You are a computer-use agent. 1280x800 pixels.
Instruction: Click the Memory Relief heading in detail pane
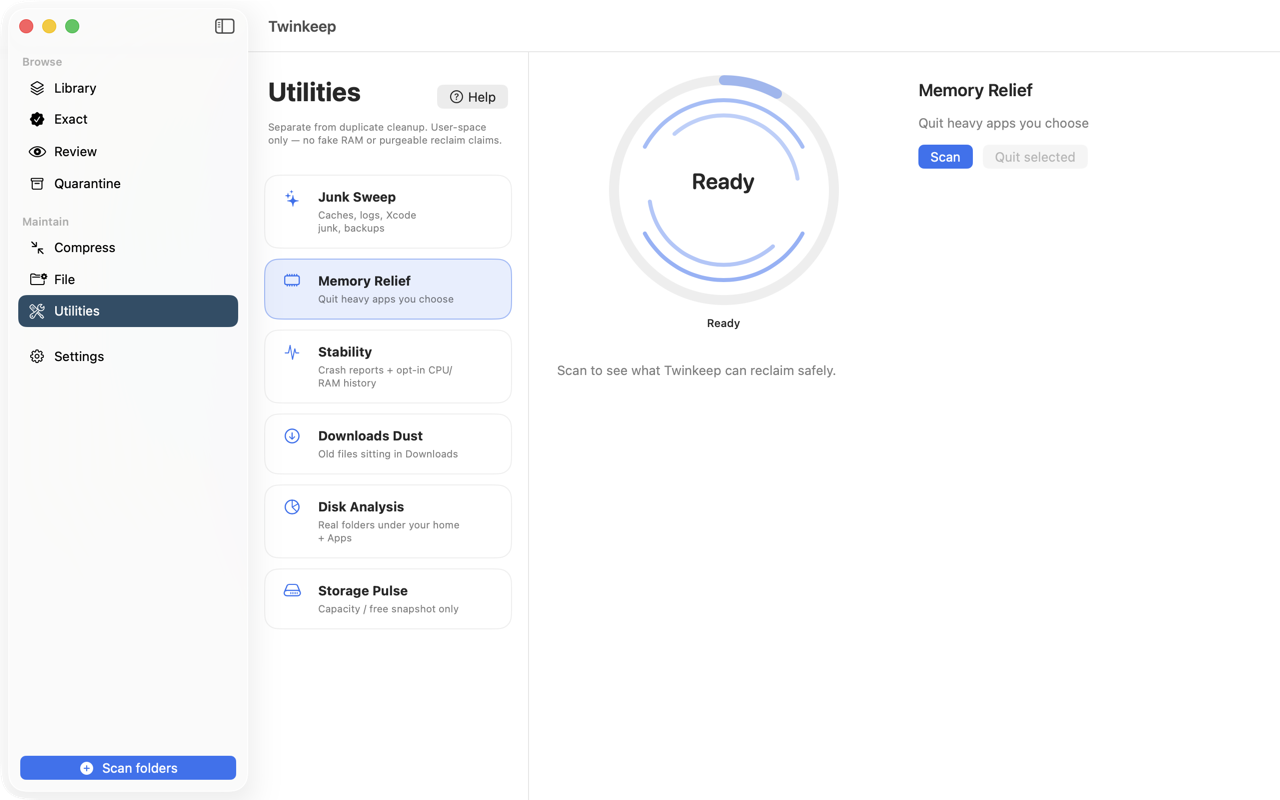click(x=975, y=90)
